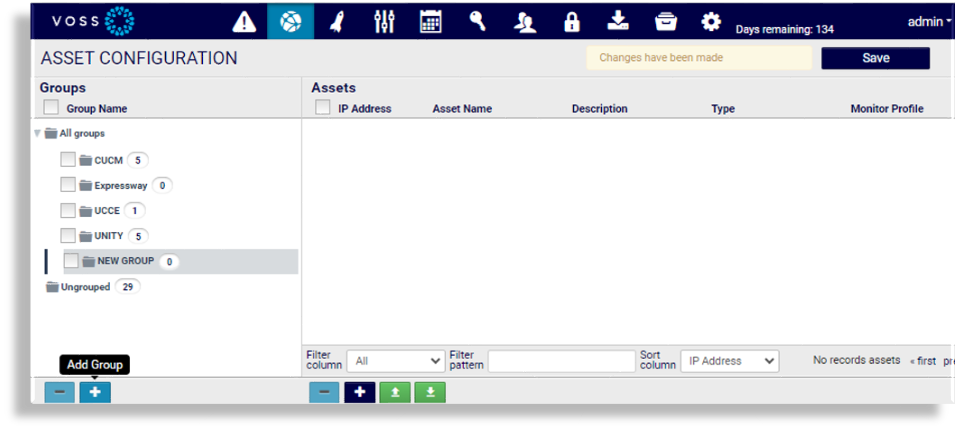
Task: Click the add asset plus button
Action: click(x=359, y=392)
